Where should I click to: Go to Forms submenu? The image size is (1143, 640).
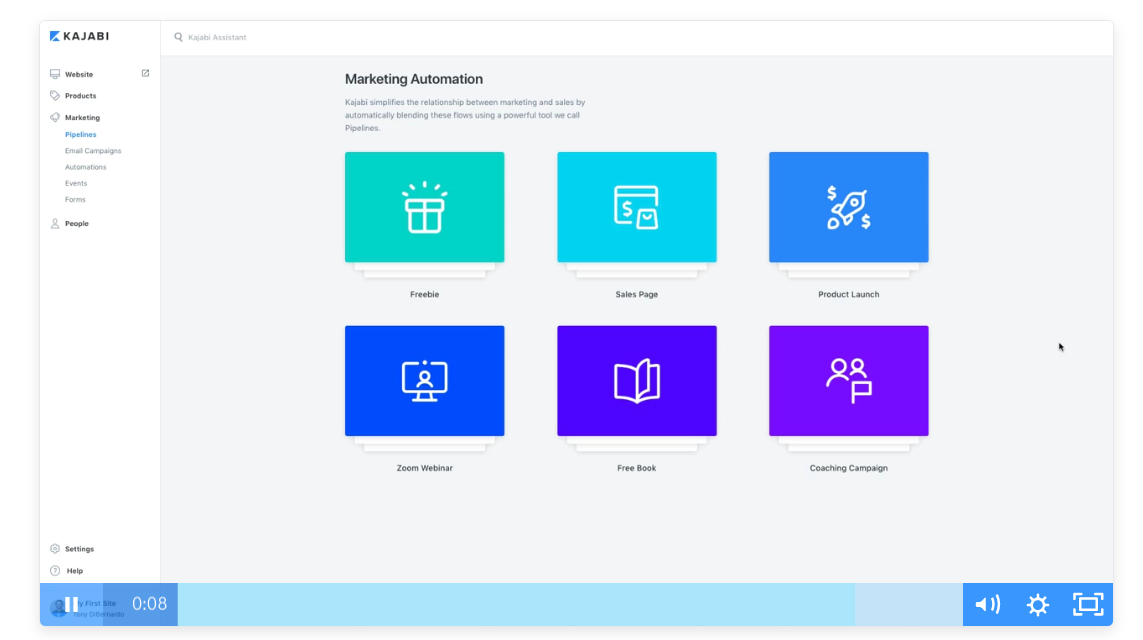pos(75,199)
